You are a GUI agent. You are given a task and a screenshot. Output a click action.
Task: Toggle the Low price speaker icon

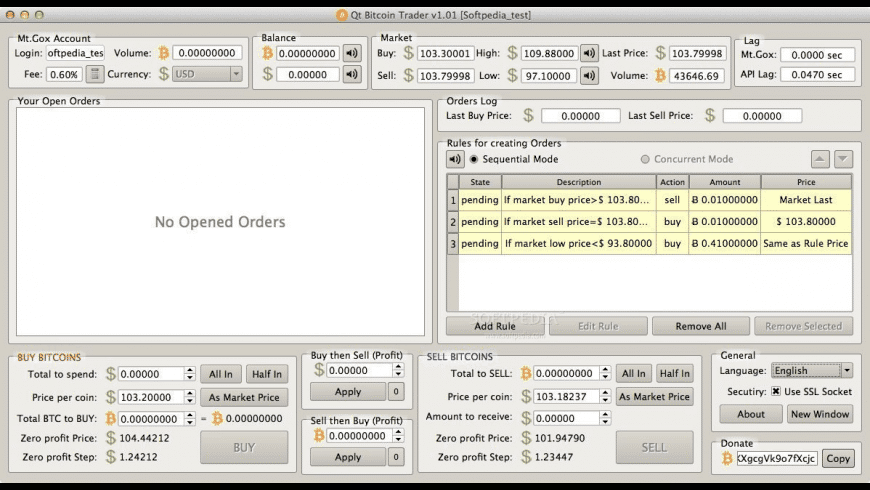(589, 75)
